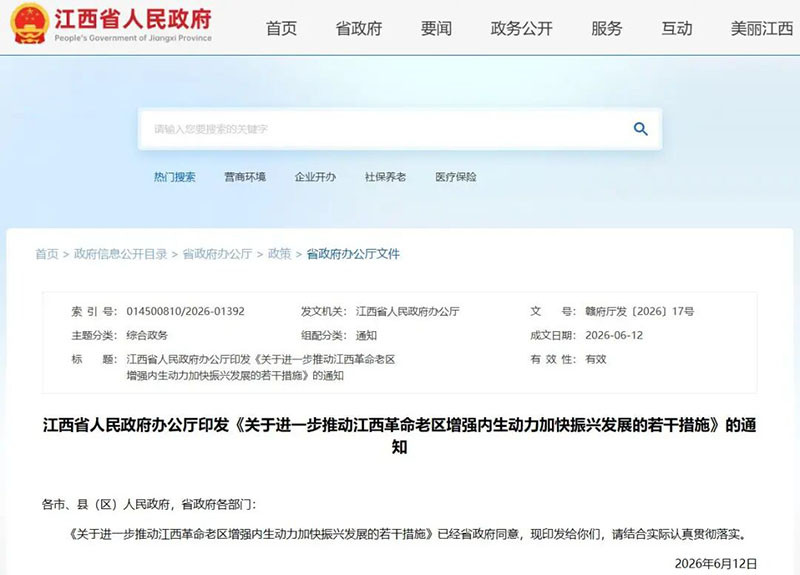Click issuing agency 江西省人民政府办公厅 value
800x575 pixels.
tap(408, 311)
